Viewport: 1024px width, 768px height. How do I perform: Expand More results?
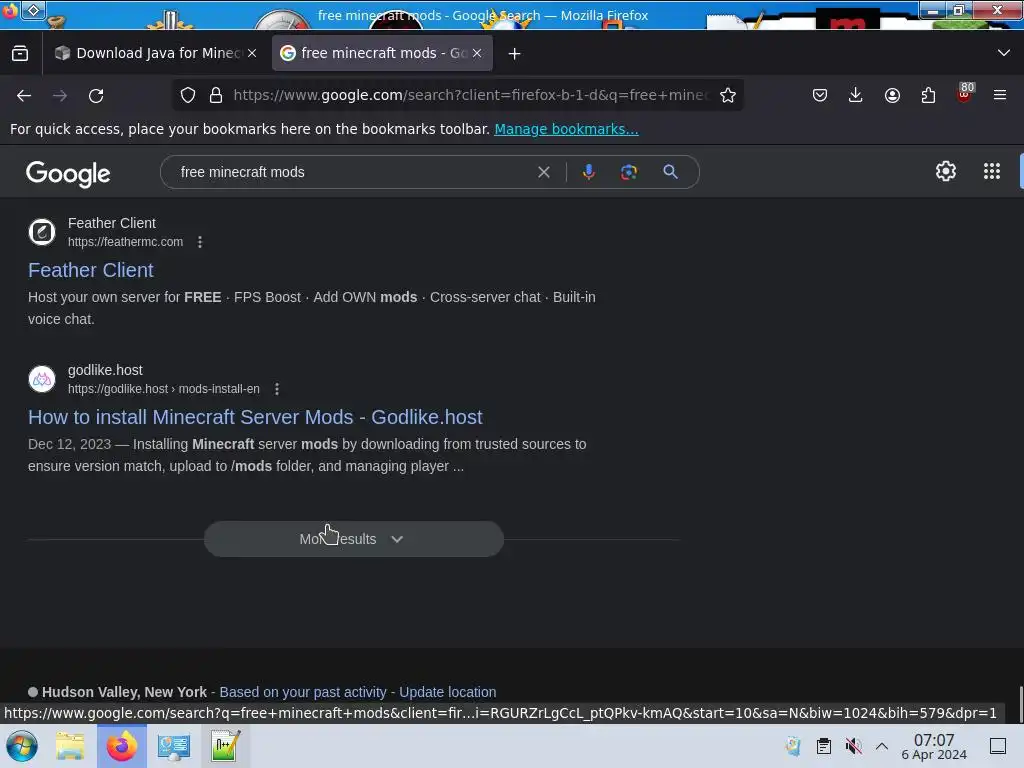(353, 539)
